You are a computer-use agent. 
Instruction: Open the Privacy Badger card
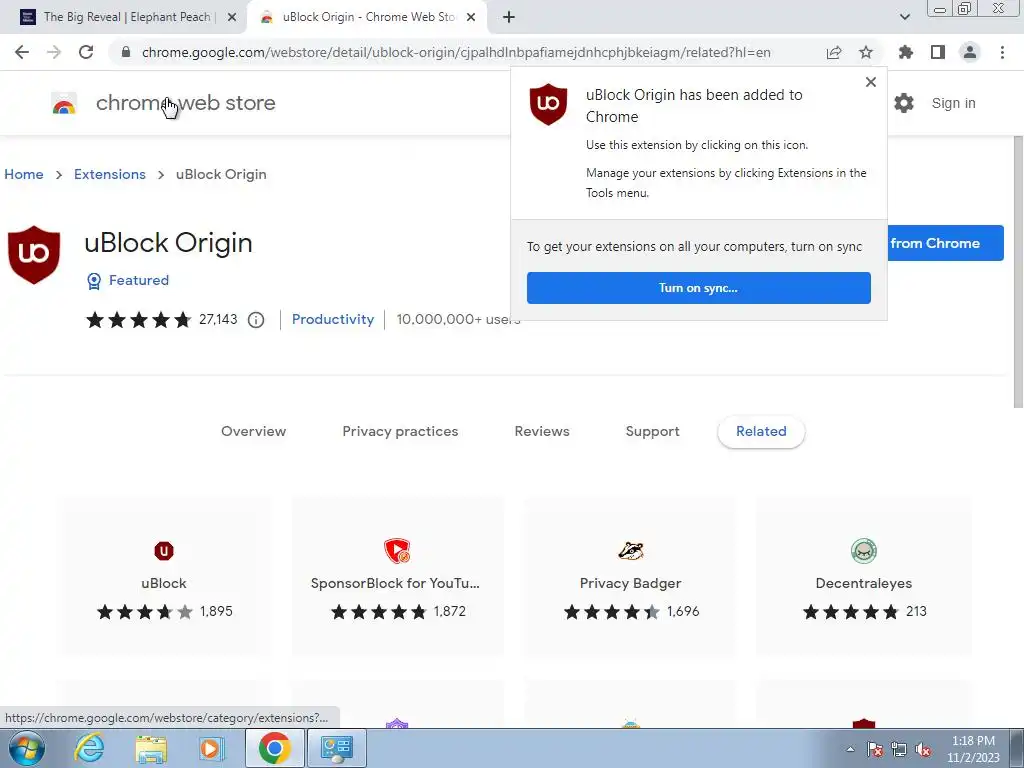(x=630, y=577)
